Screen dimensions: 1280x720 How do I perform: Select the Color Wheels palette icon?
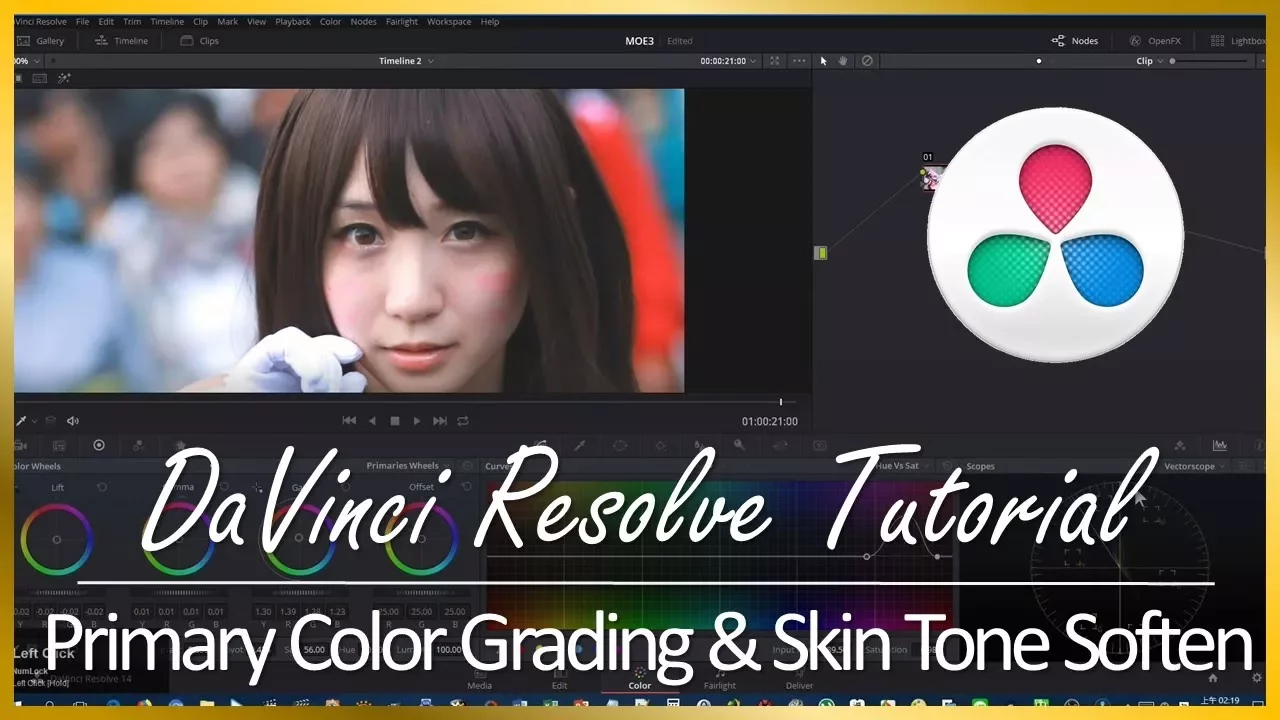[99, 445]
